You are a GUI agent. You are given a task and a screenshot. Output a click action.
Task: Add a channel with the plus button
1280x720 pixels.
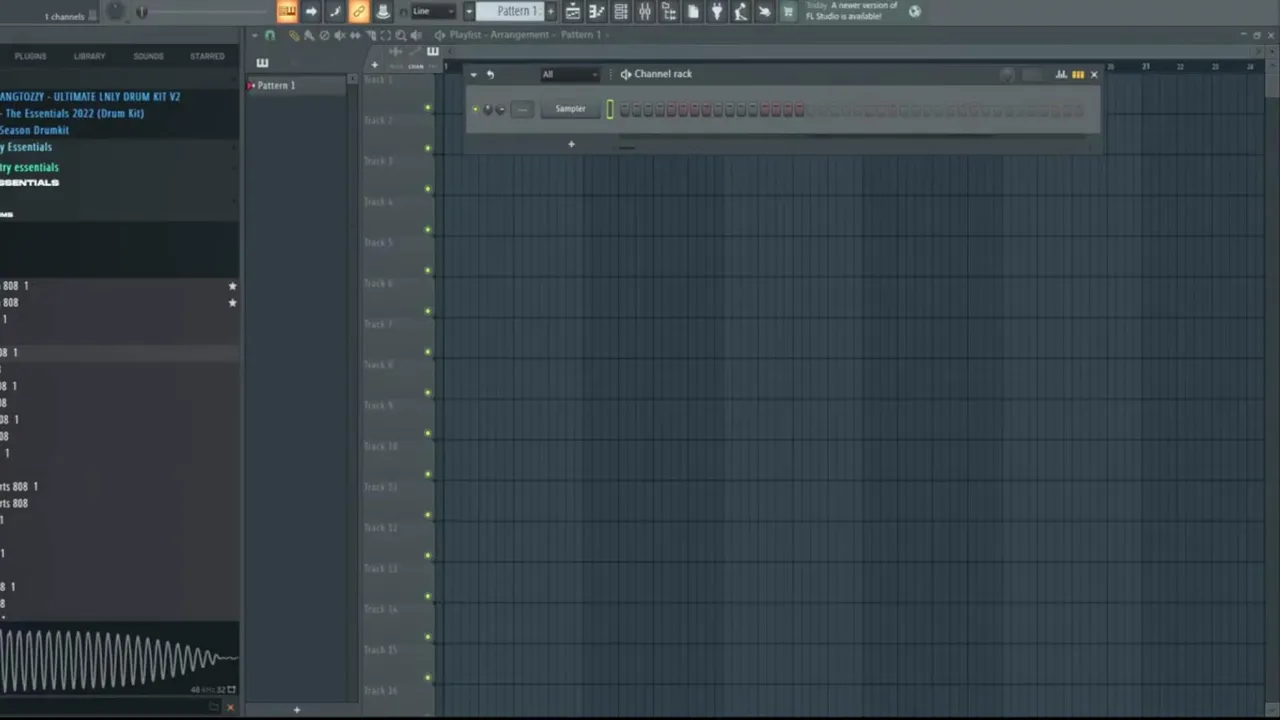pyautogui.click(x=571, y=144)
